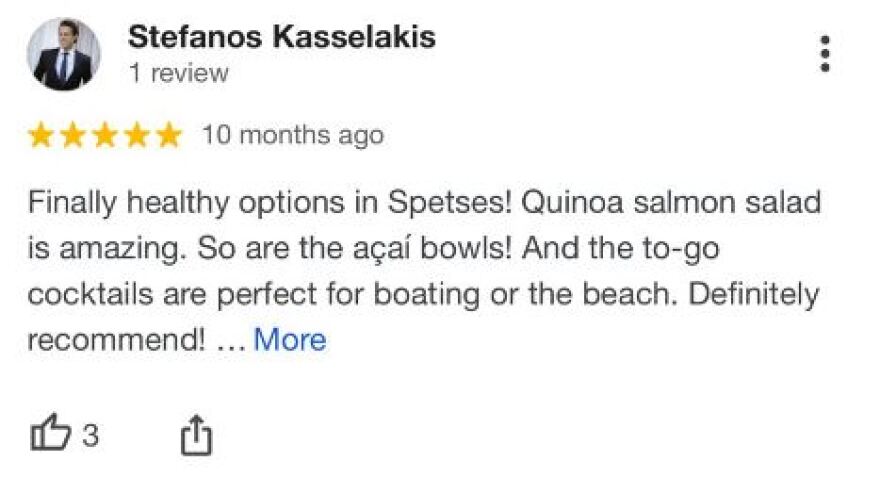The image size is (880, 477).
Task: Click the thumbs-up like icon
Action: (50, 434)
